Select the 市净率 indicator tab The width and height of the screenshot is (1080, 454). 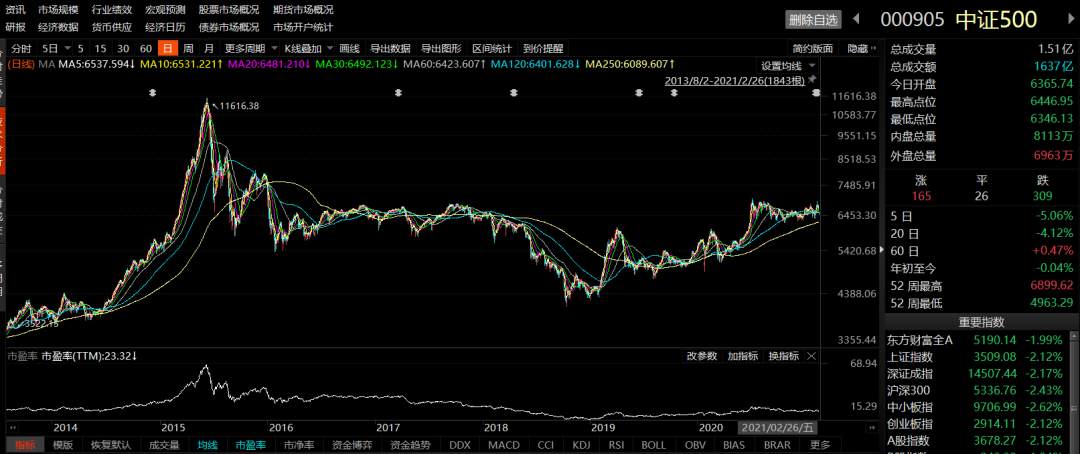pos(298,445)
